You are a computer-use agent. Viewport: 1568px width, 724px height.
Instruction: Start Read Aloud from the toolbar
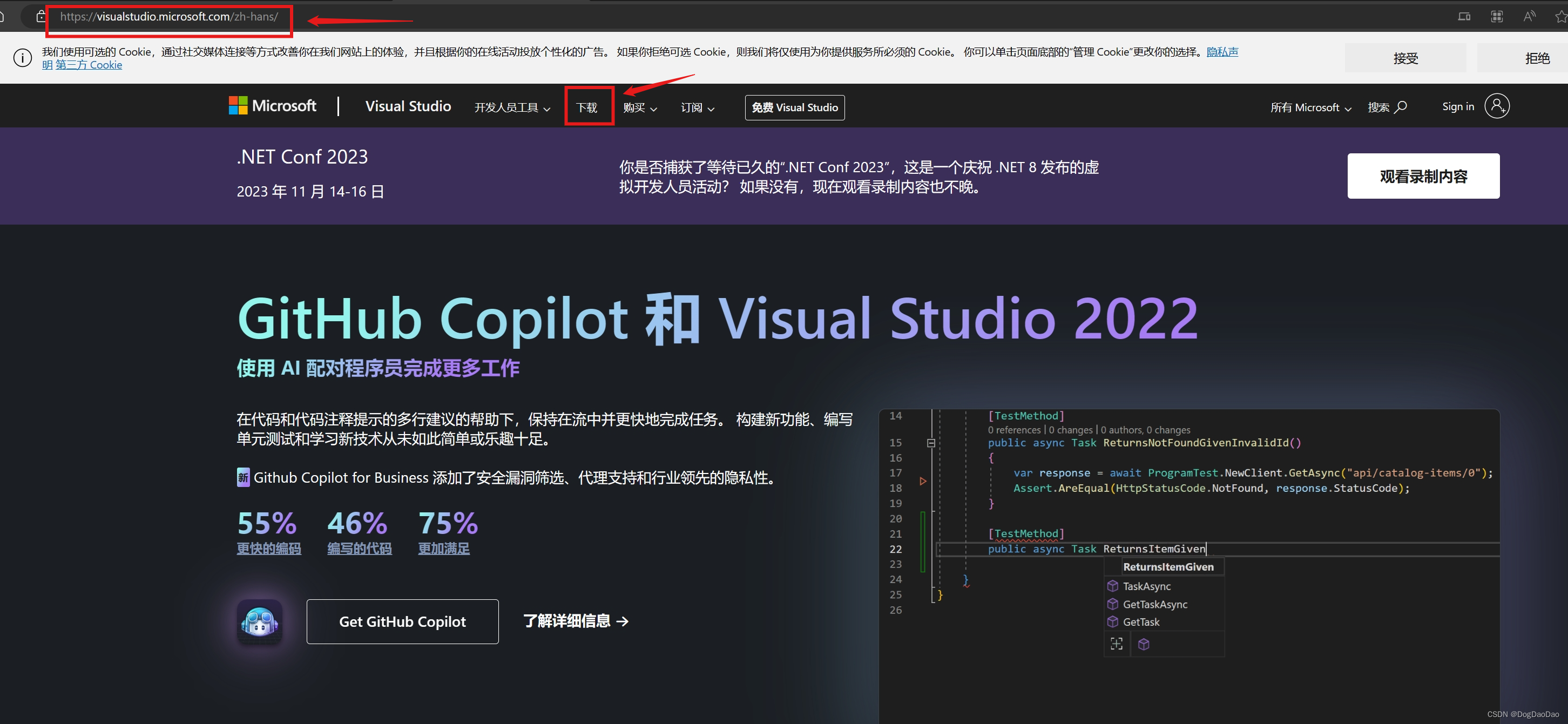[x=1529, y=16]
